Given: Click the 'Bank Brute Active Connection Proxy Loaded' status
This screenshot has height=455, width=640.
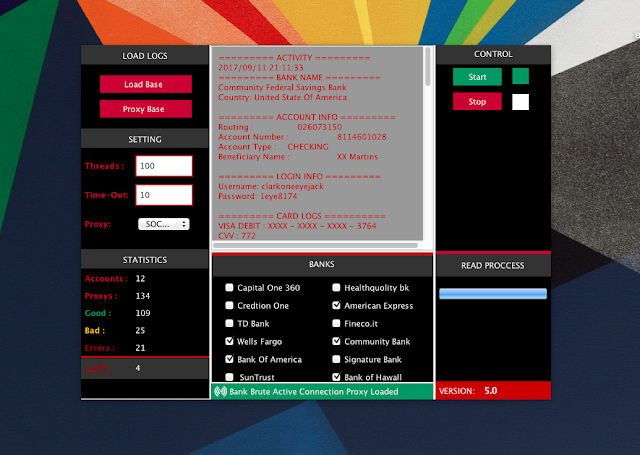Looking at the screenshot, I should pyautogui.click(x=313, y=392).
